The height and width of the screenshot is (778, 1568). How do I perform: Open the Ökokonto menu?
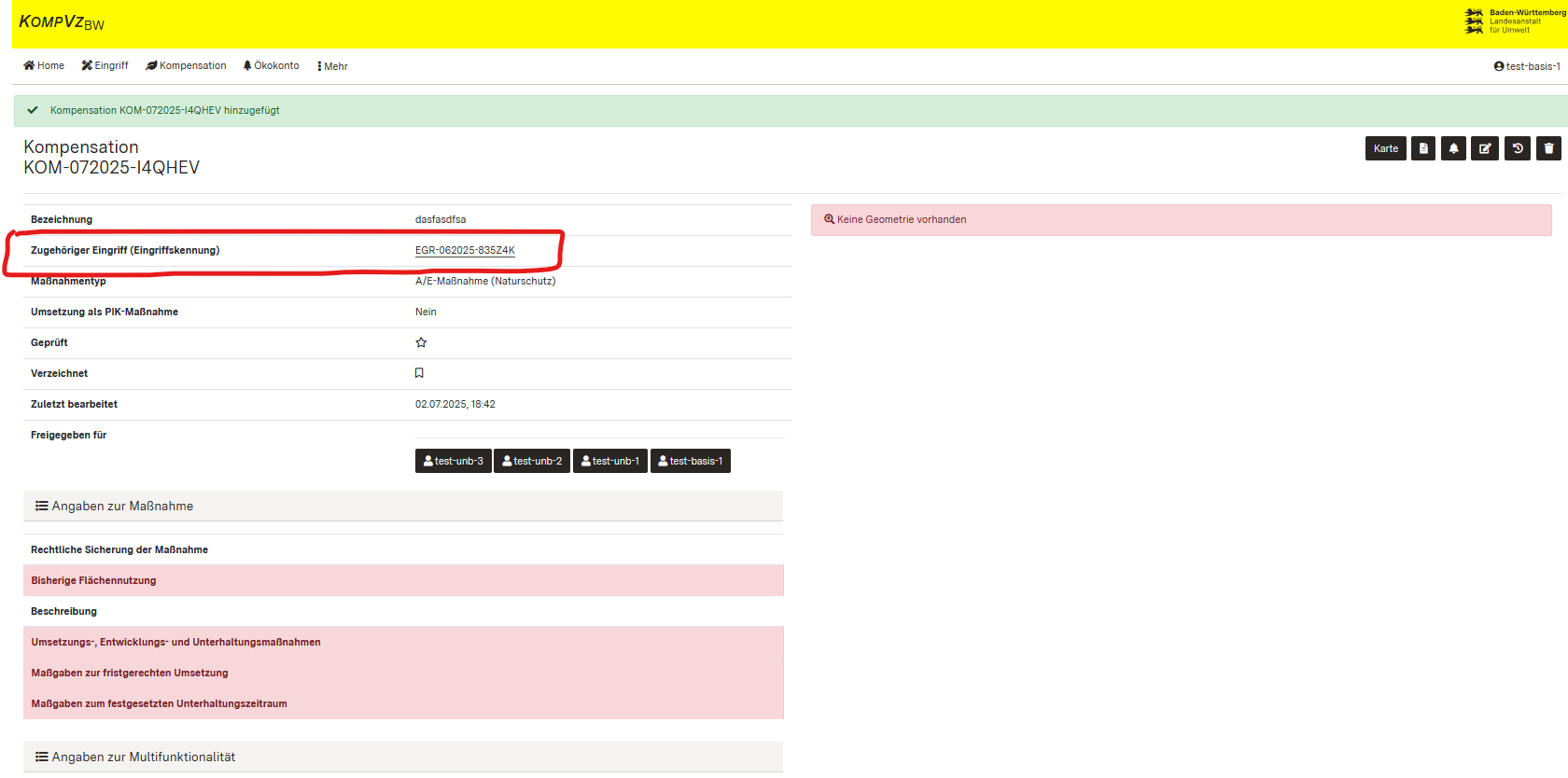(x=271, y=65)
